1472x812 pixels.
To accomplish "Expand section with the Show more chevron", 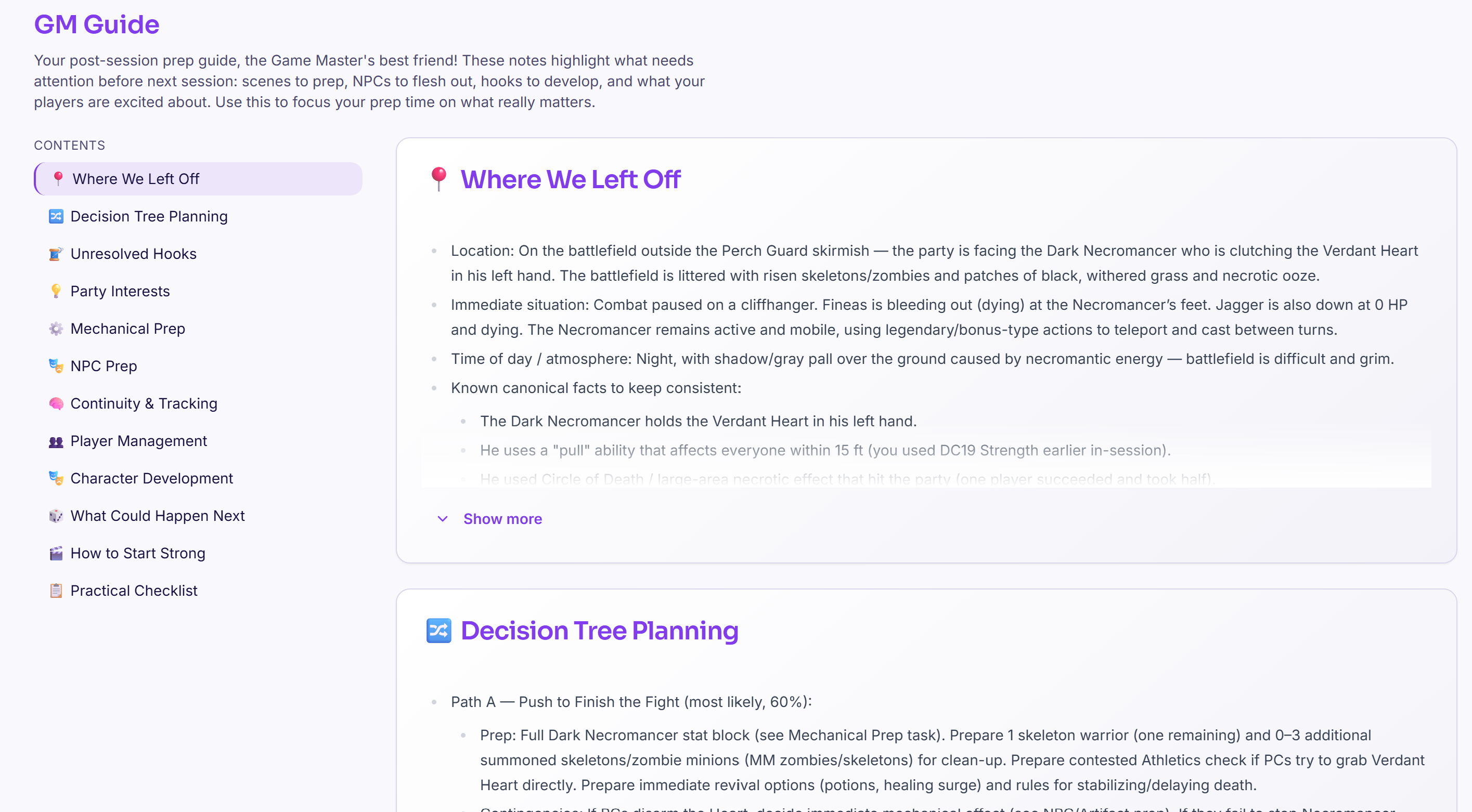I will click(x=442, y=518).
